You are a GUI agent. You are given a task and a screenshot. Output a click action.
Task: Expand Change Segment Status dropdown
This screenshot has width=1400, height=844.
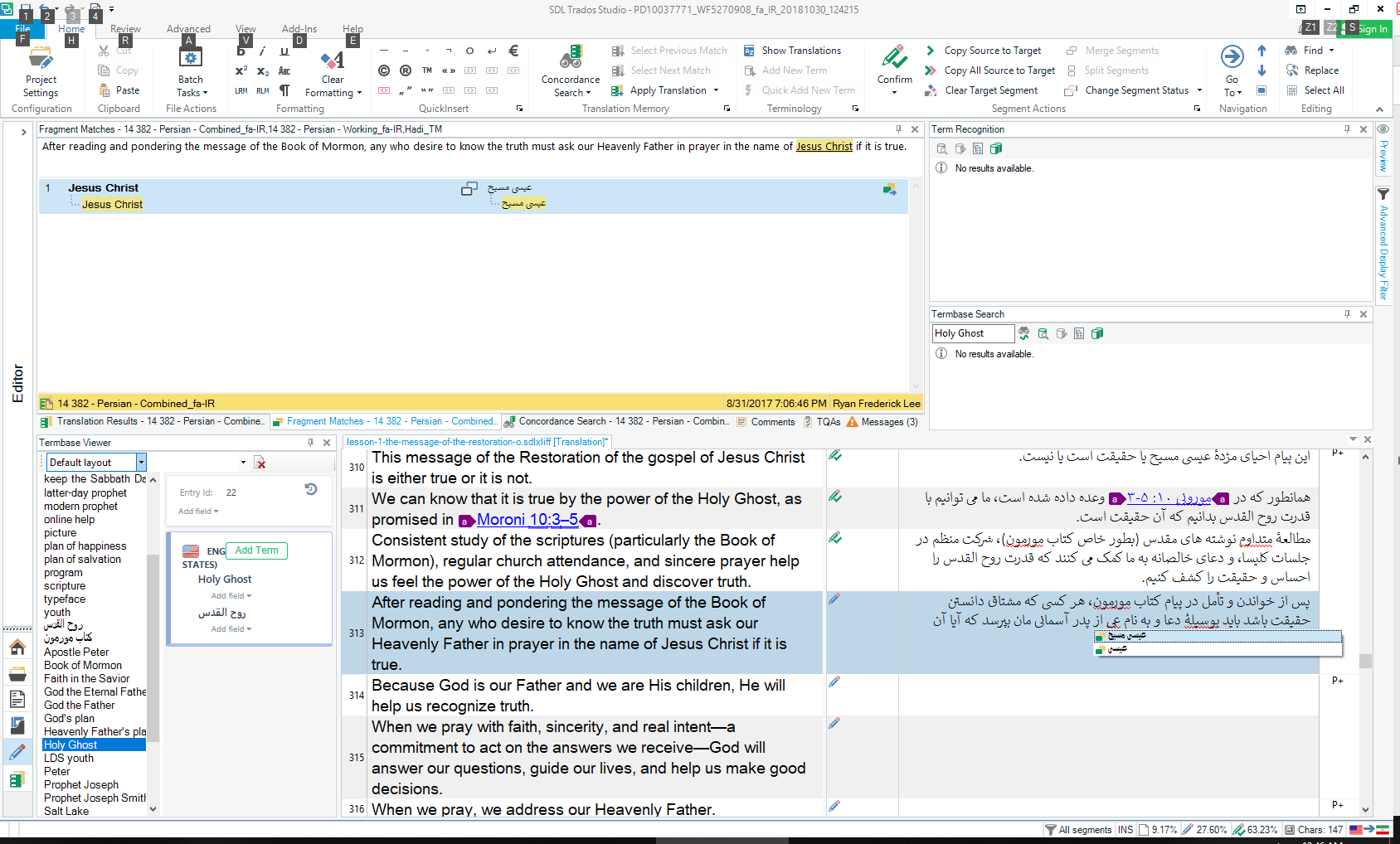click(1199, 90)
